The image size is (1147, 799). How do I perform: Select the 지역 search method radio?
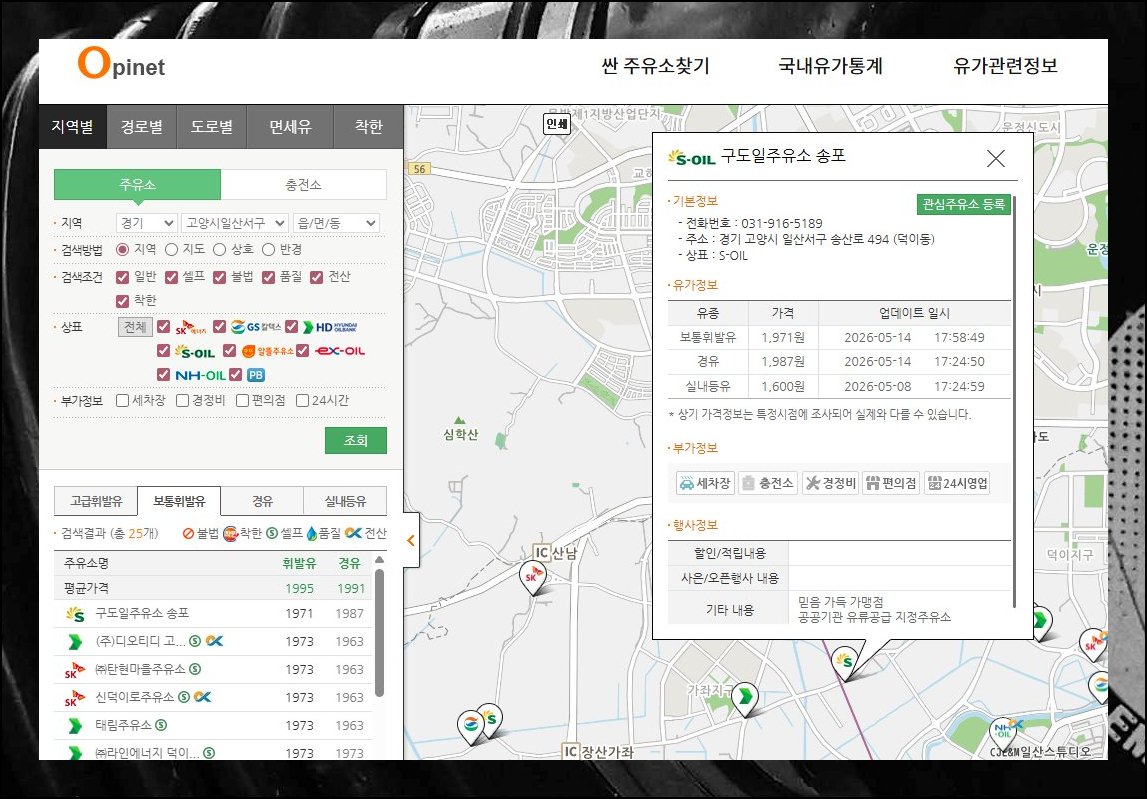coord(122,250)
